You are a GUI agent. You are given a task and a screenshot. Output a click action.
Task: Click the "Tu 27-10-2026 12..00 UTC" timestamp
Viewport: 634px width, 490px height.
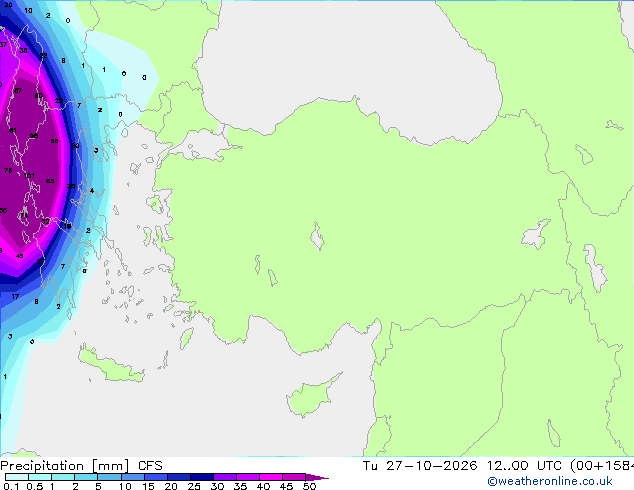click(x=462, y=466)
